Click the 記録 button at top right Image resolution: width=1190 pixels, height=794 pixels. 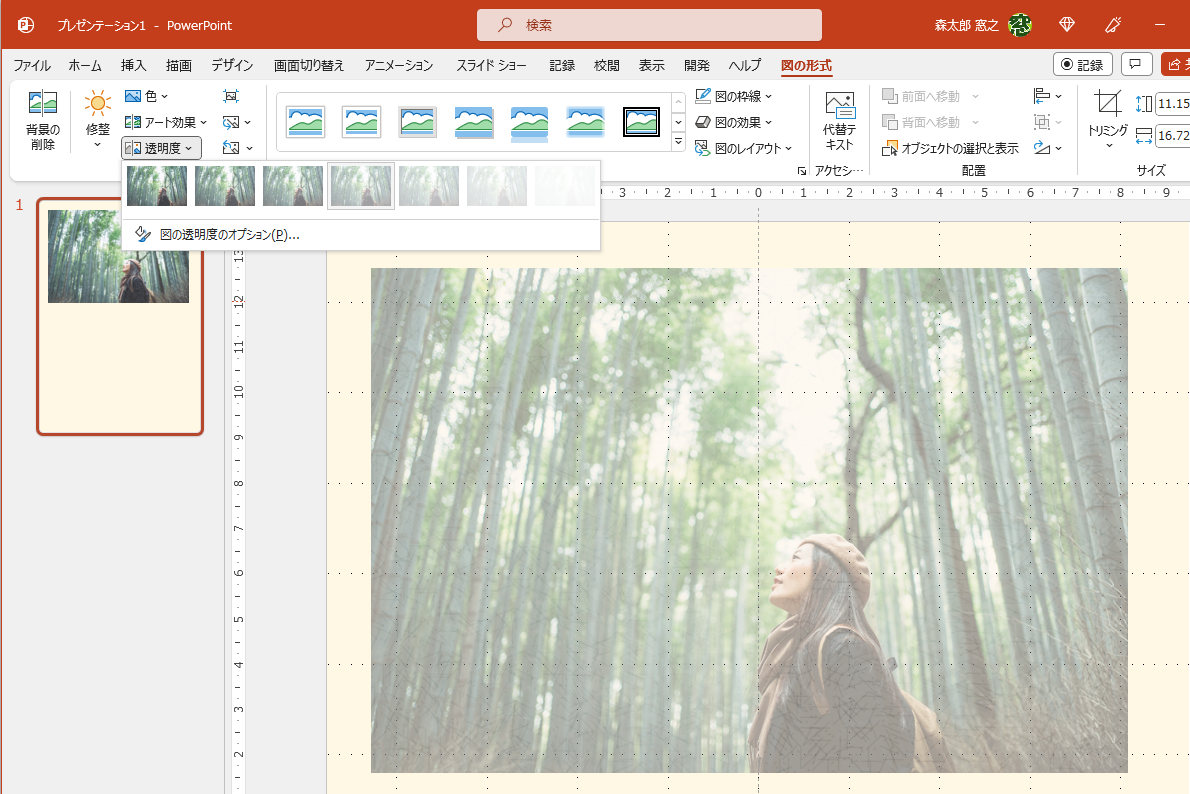[1082, 65]
